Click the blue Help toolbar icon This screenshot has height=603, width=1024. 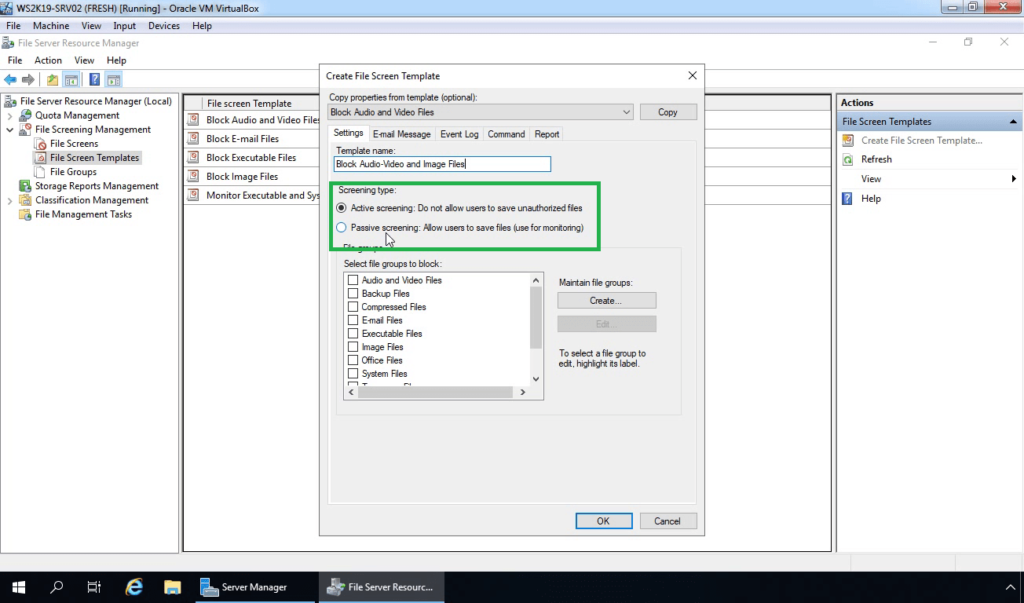[95, 80]
